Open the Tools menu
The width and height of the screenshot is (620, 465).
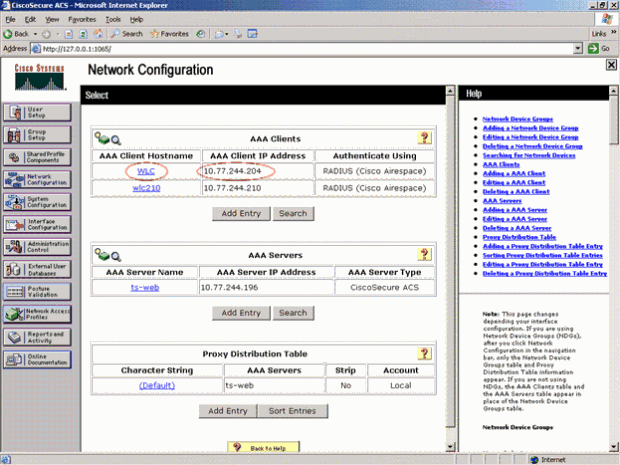[x=113, y=19]
